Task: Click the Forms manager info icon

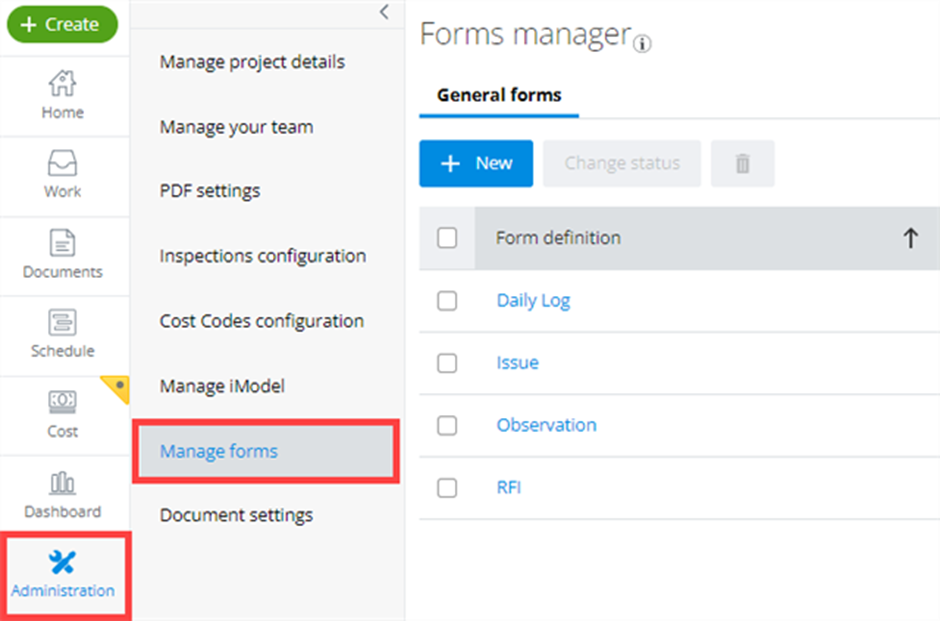Action: 642,44
